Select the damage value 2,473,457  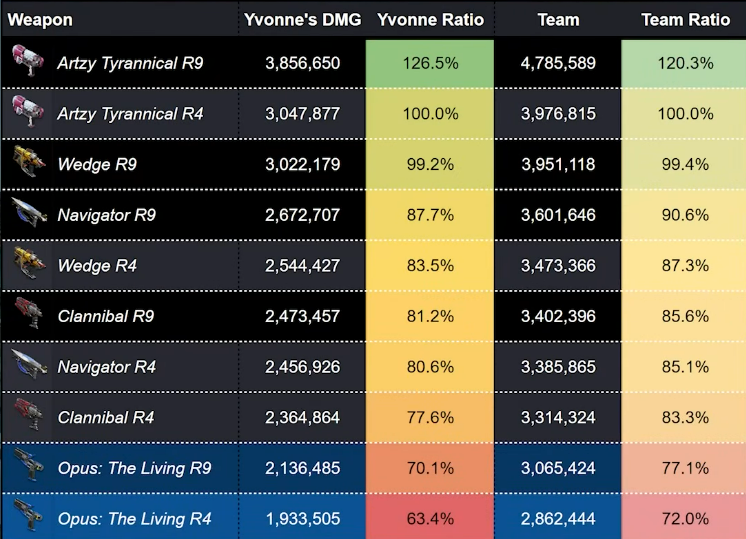303,316
